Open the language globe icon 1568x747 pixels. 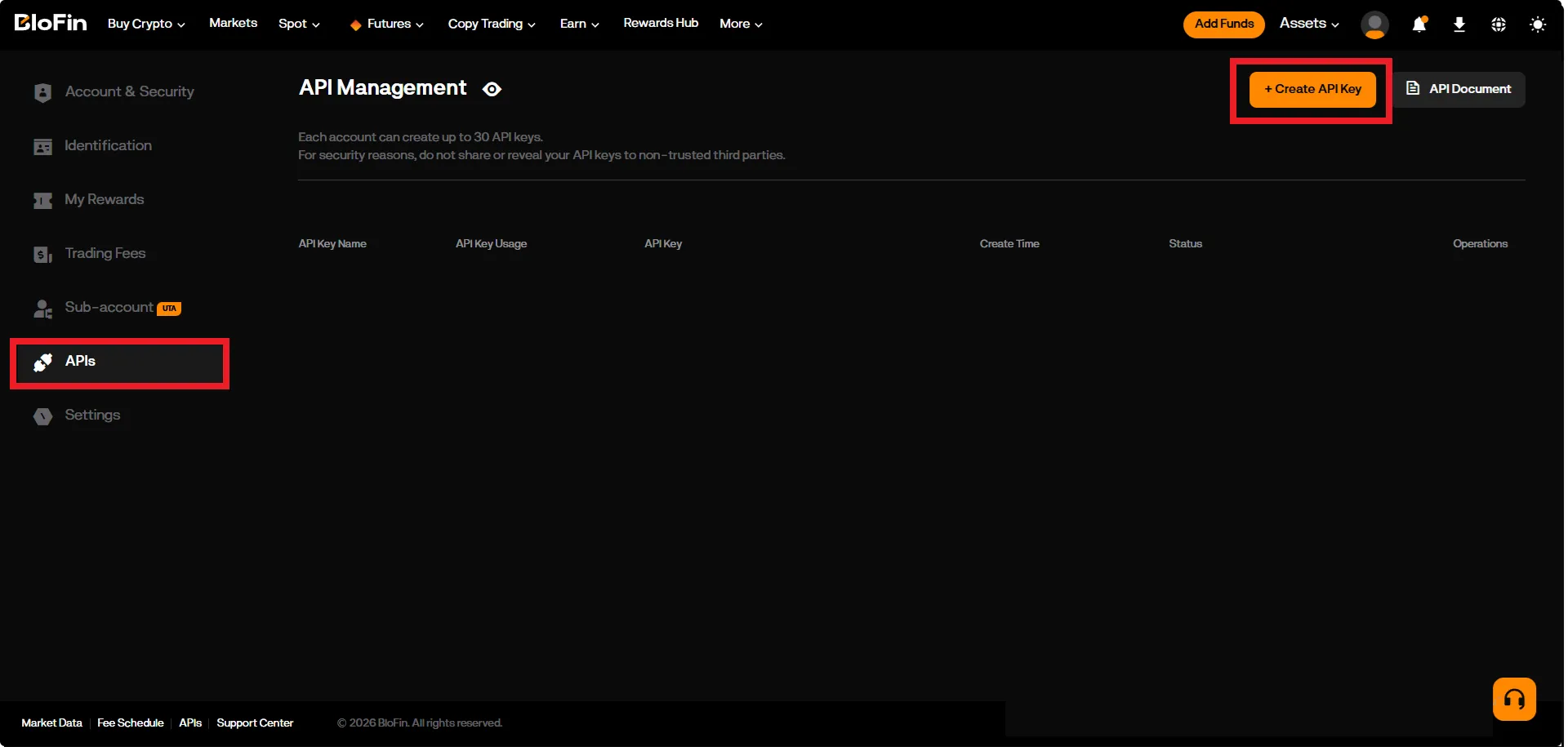(1499, 24)
